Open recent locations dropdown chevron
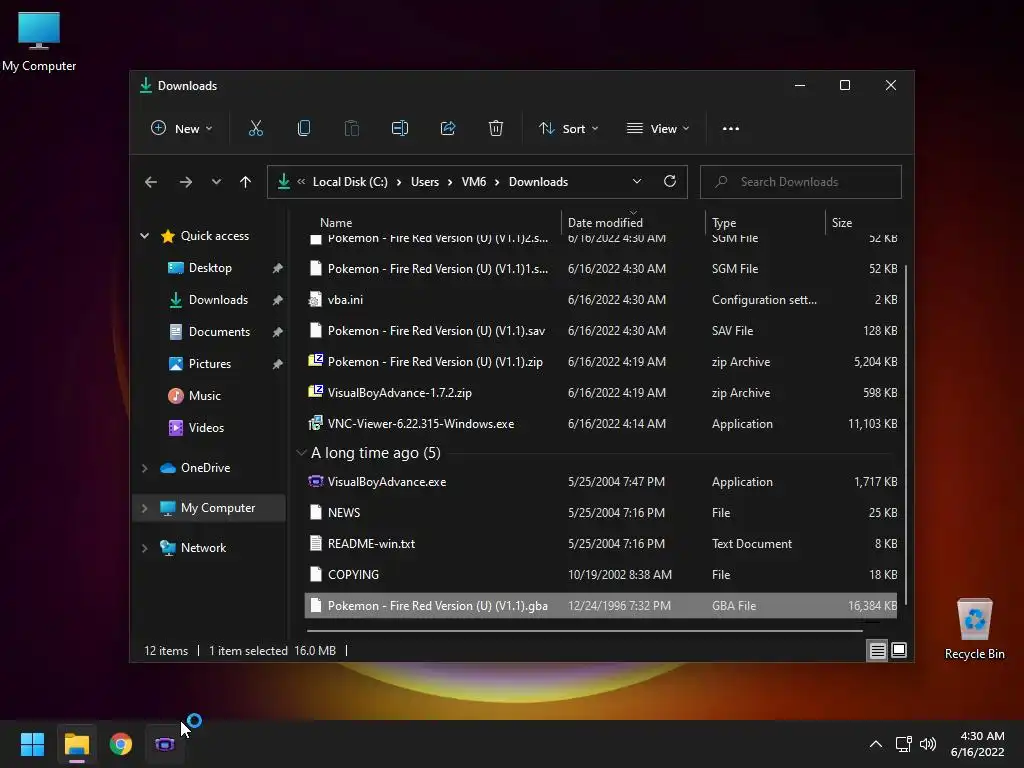This screenshot has height=768, width=1024. click(216, 182)
